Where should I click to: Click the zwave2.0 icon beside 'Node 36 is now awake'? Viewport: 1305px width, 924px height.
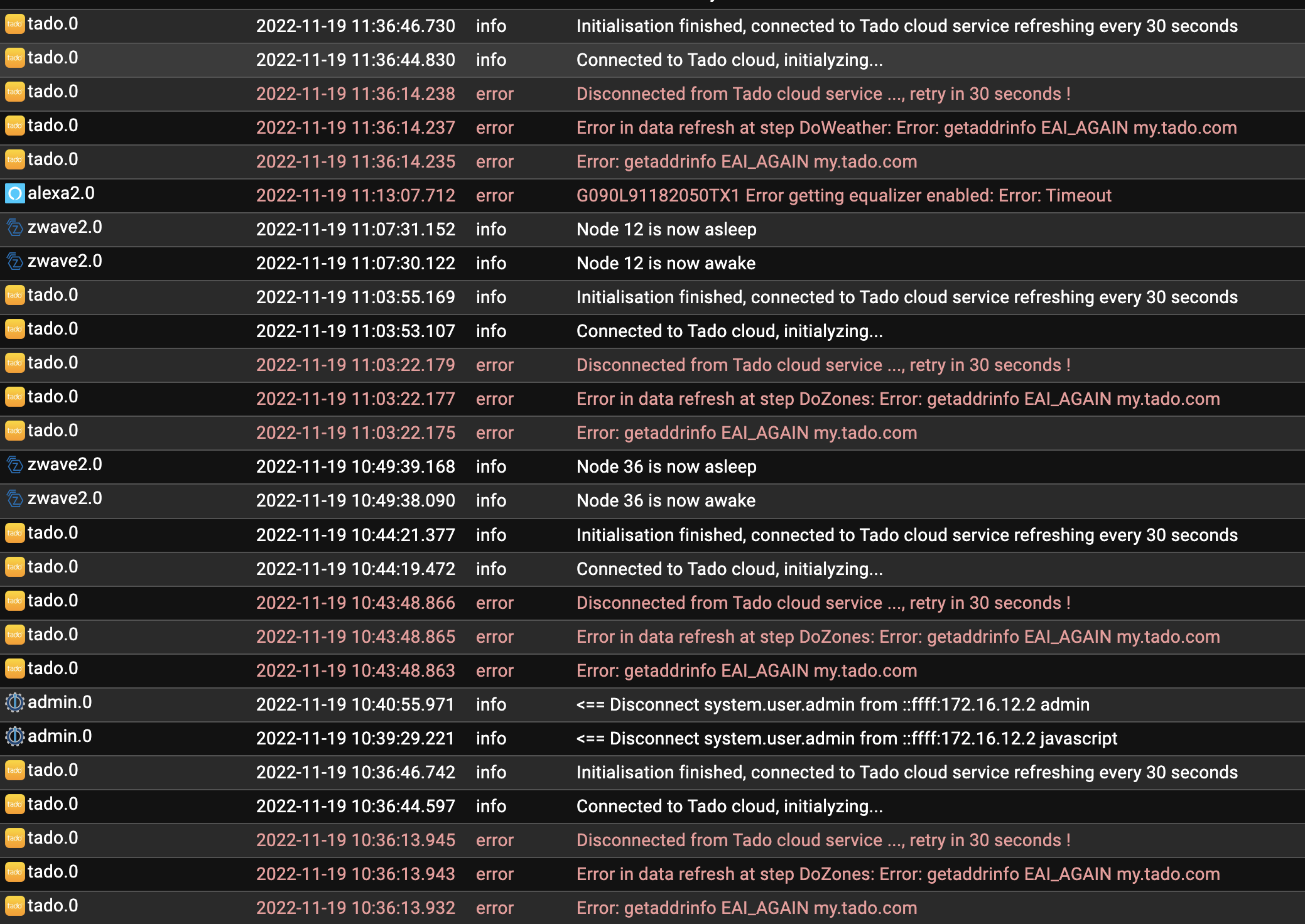pos(14,498)
